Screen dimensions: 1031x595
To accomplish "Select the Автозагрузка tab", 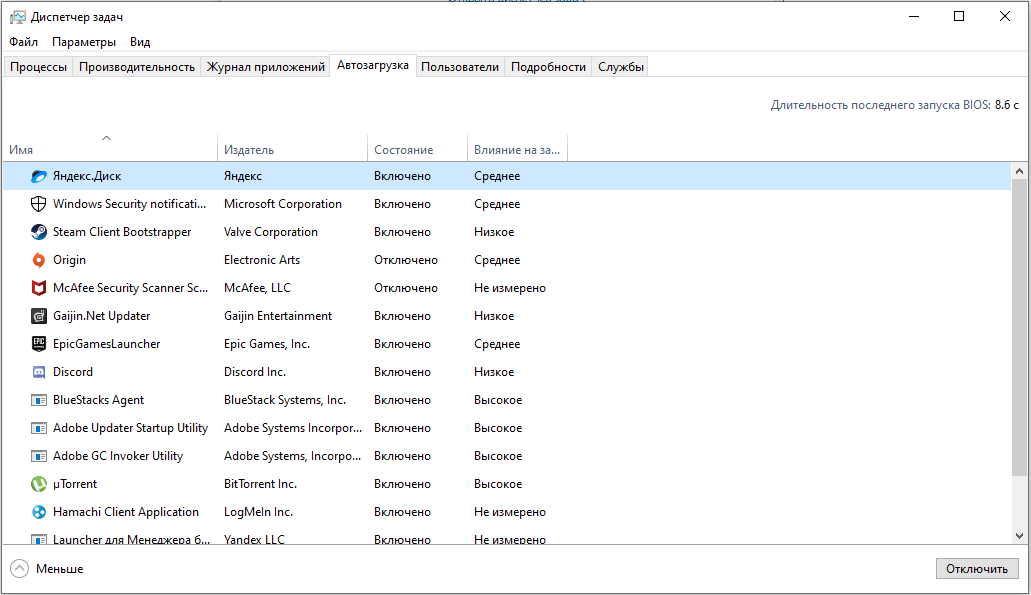I will pos(373,65).
